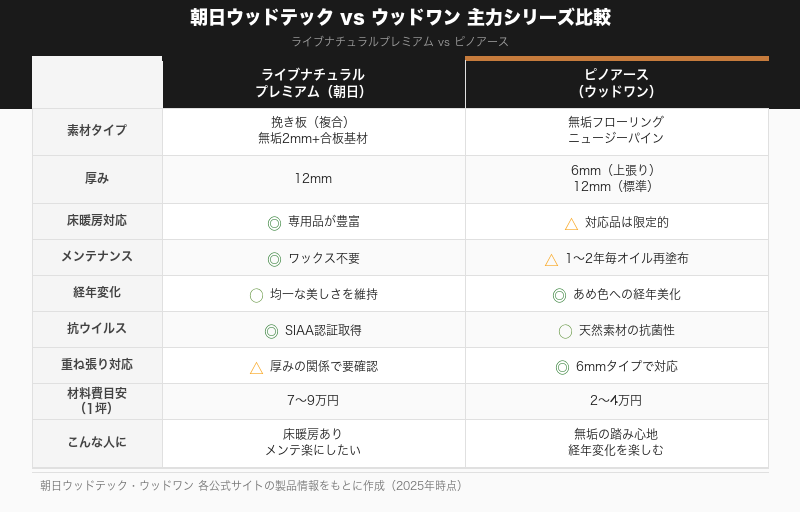The image size is (800, 512).
Task: Select the double-circle icon beside あめ色への経年美化
Action: tap(559, 295)
